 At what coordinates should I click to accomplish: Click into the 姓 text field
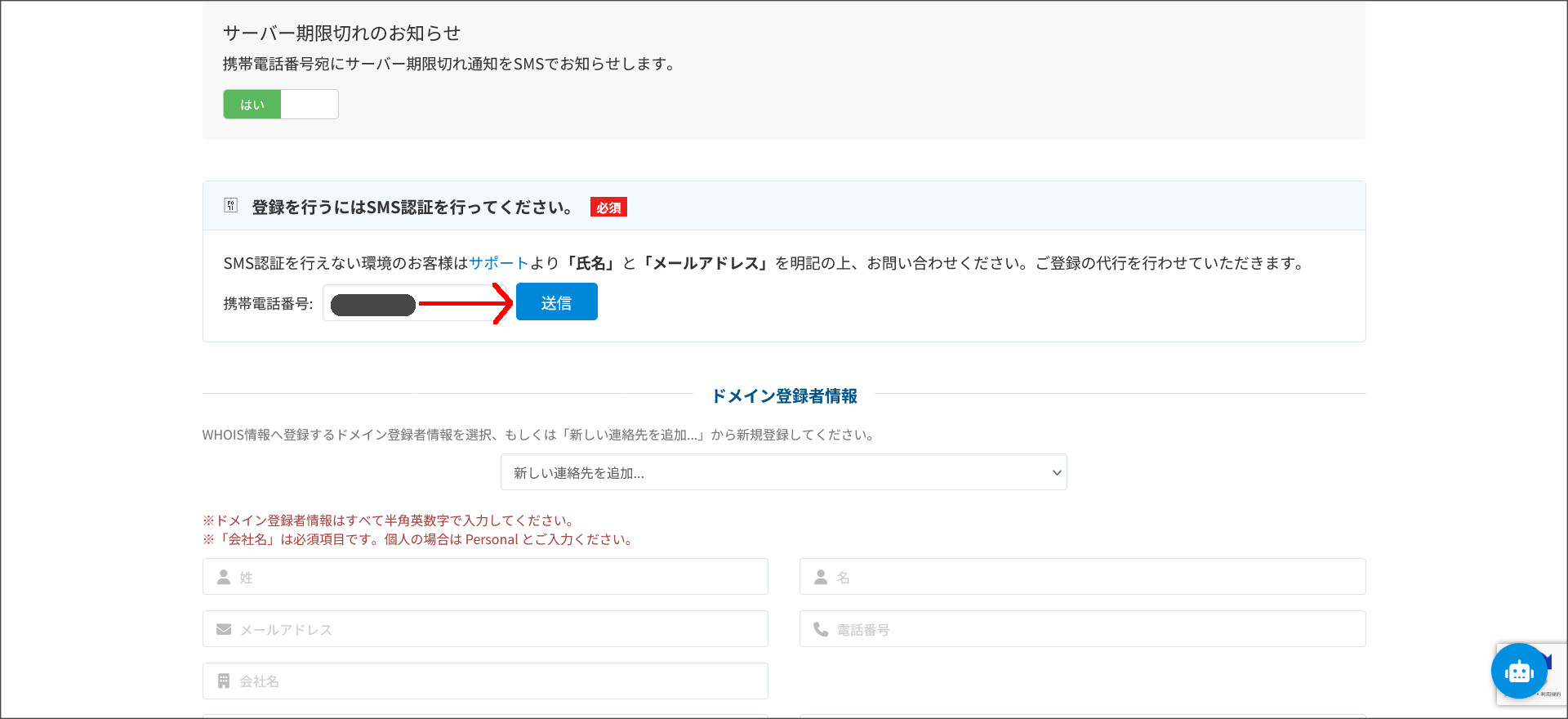click(x=498, y=577)
